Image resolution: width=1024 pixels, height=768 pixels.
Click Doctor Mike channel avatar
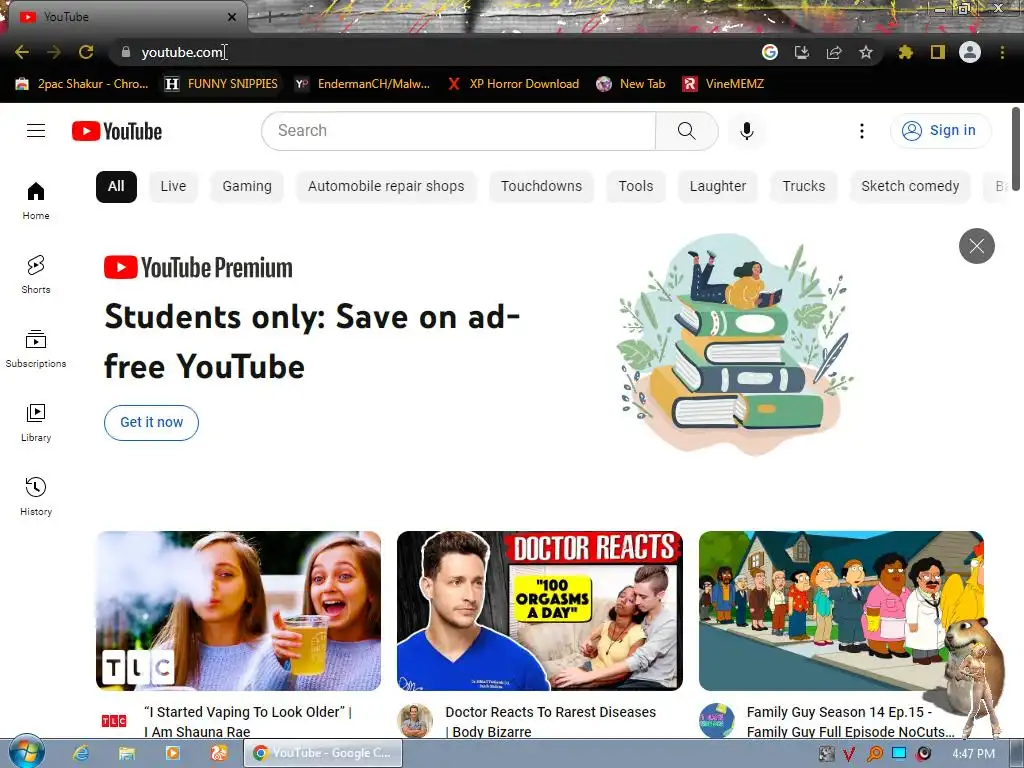point(415,721)
